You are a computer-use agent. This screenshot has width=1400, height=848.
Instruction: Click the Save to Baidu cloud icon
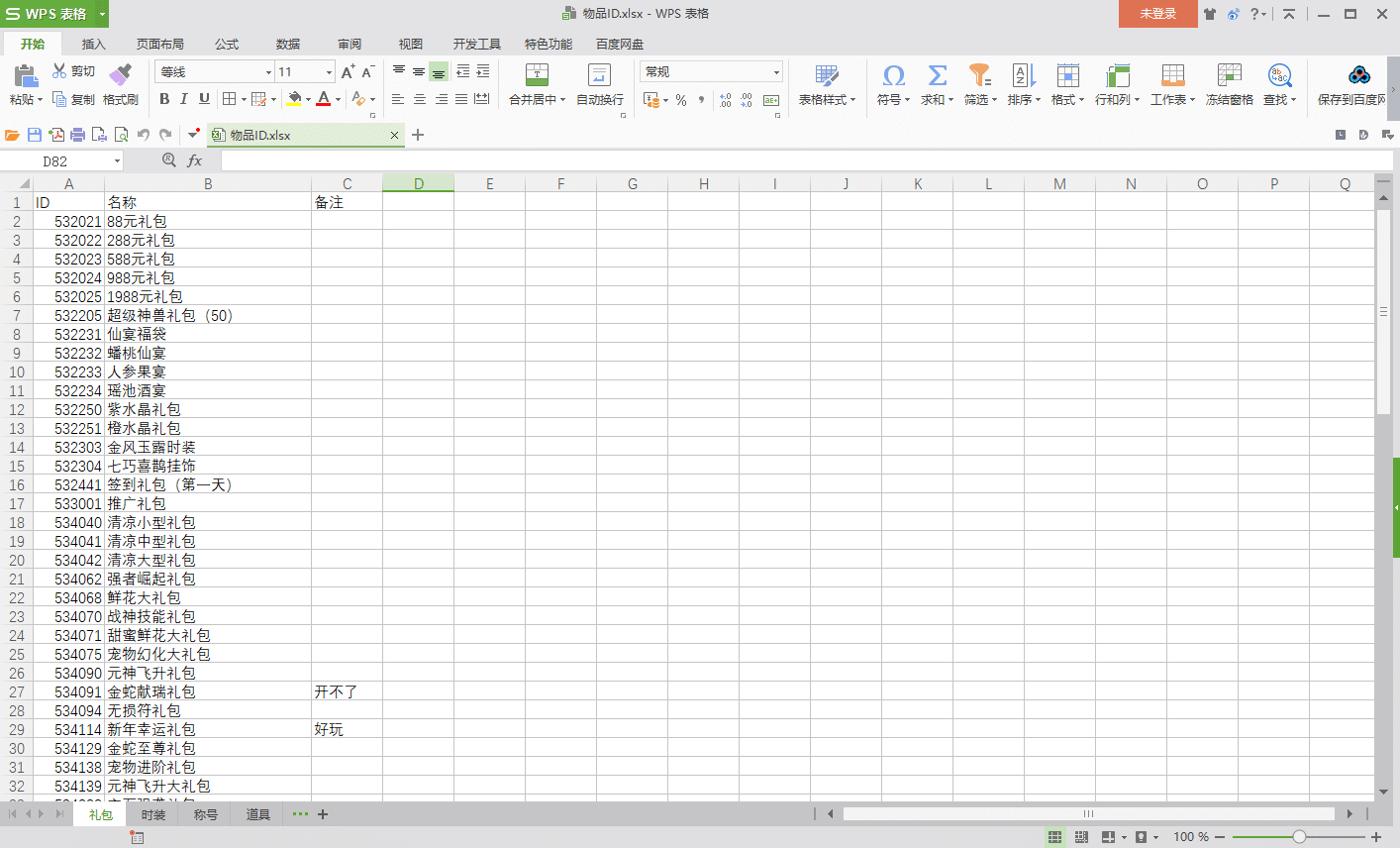(x=1358, y=75)
